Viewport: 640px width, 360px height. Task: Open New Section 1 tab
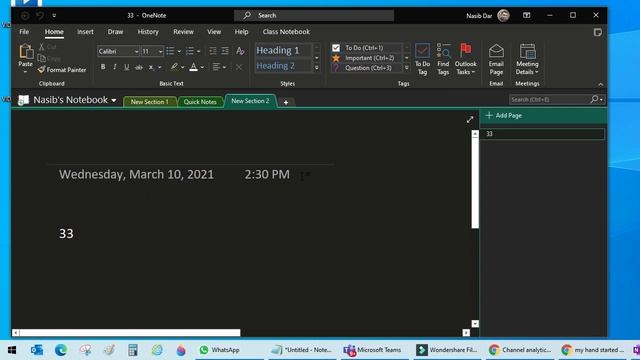(149, 102)
